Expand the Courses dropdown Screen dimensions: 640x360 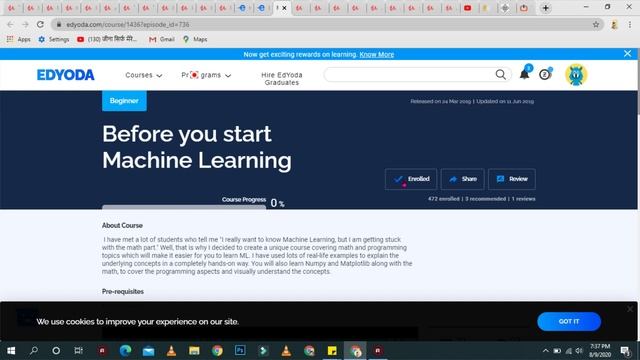point(144,75)
